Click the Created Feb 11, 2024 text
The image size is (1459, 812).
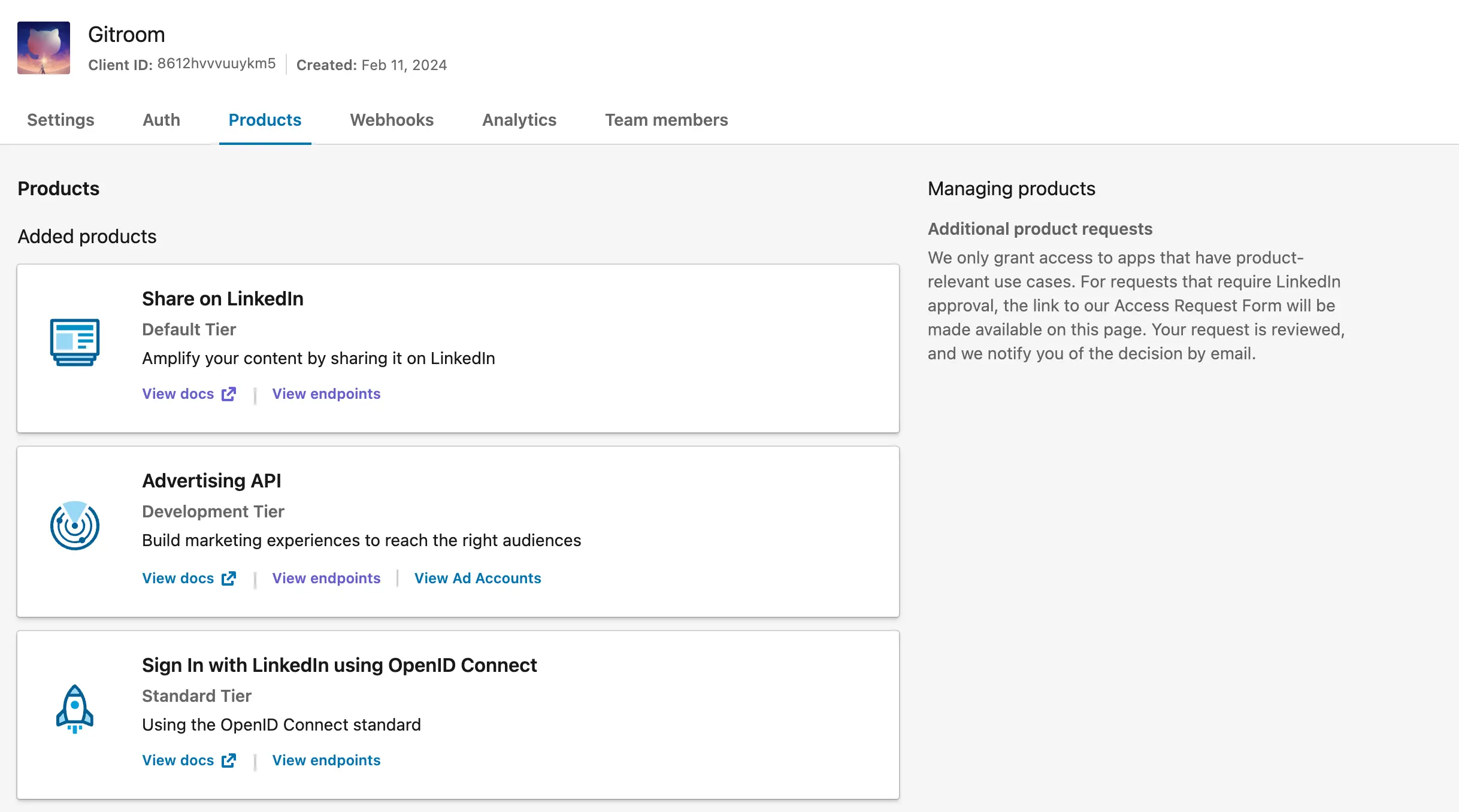[371, 65]
